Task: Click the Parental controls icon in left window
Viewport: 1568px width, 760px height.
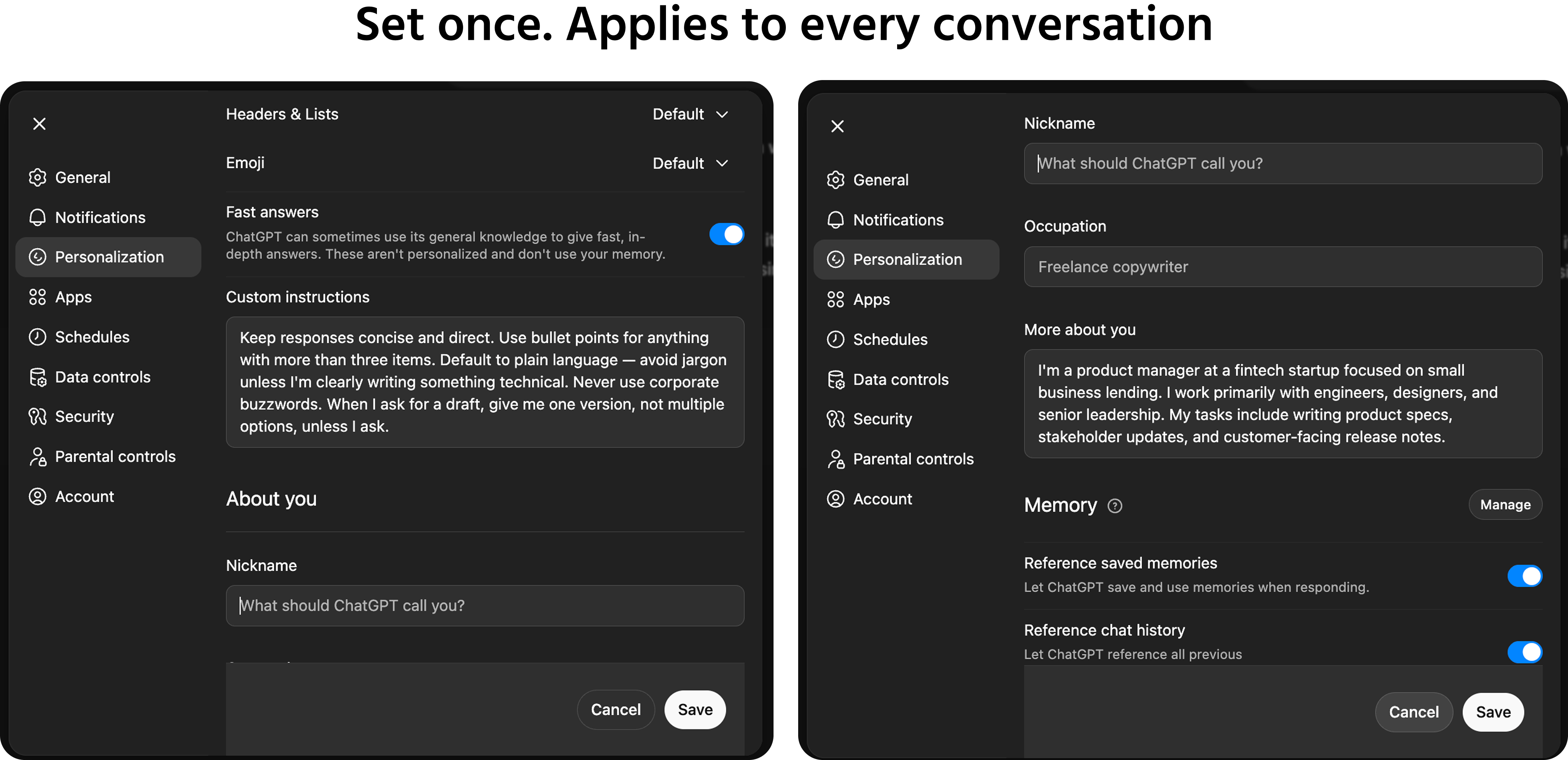Action: point(38,457)
